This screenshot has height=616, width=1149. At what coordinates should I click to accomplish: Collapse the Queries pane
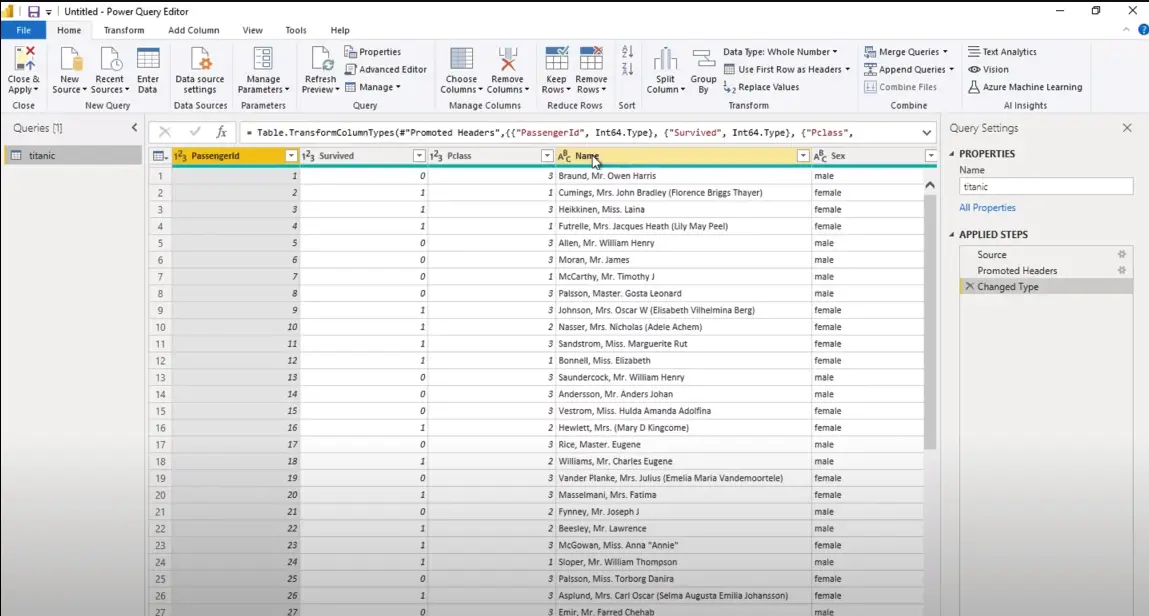click(x=134, y=127)
